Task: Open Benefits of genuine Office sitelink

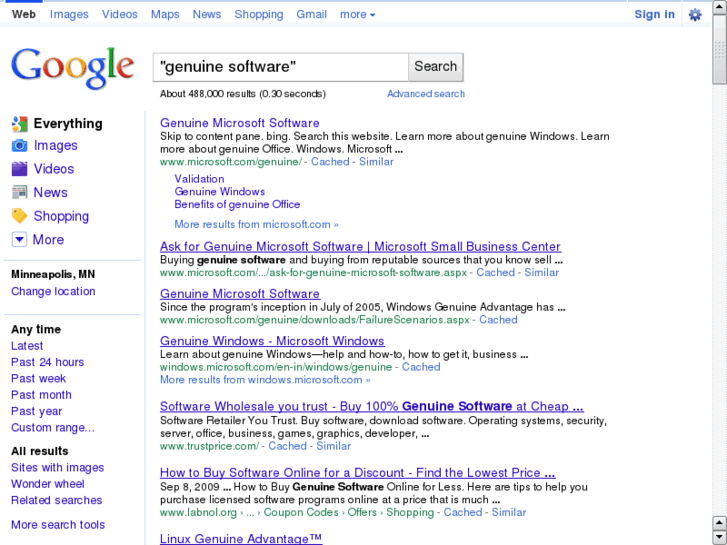Action: (x=237, y=205)
